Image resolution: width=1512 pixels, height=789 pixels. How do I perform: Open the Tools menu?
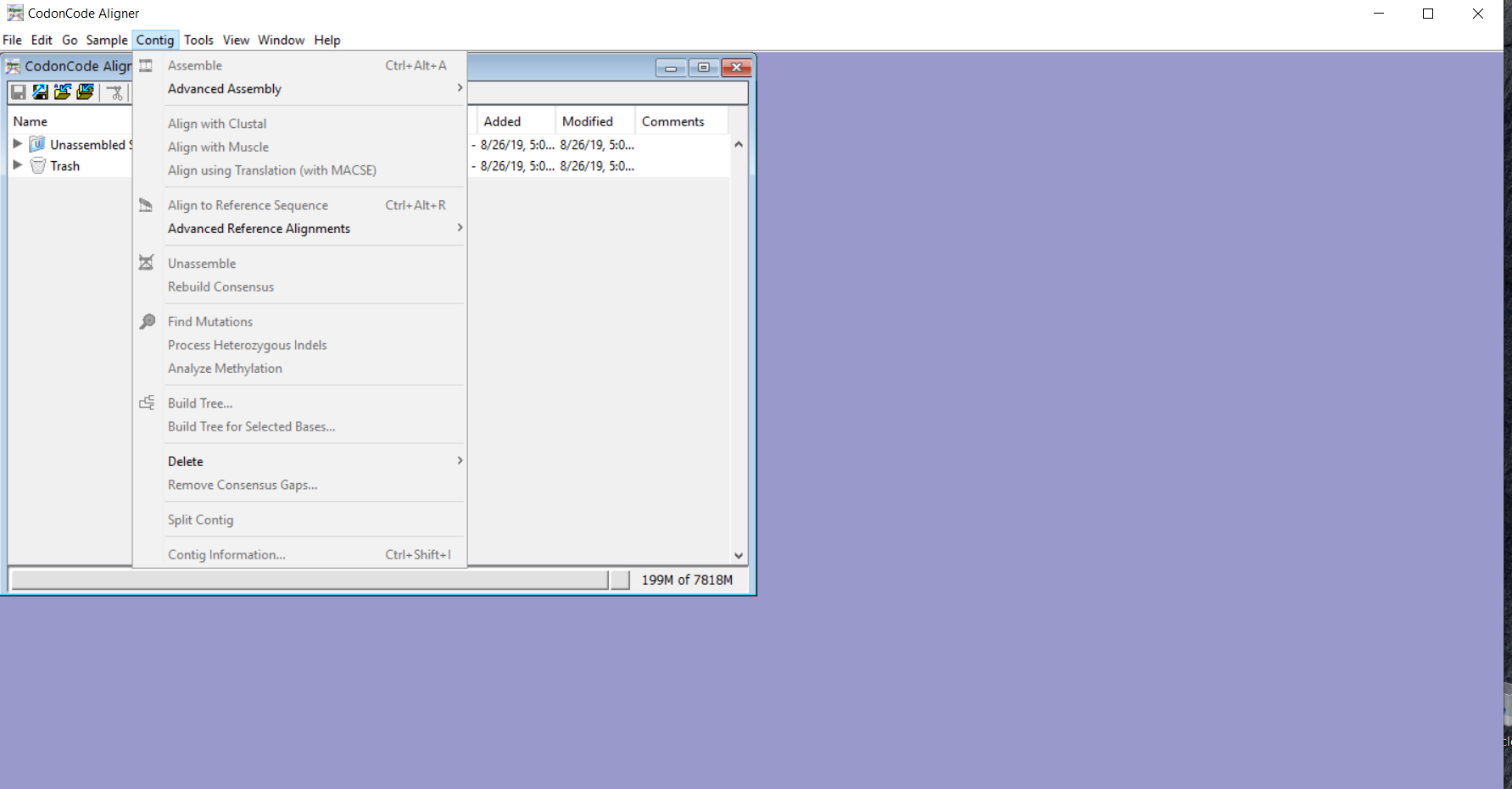click(x=198, y=40)
